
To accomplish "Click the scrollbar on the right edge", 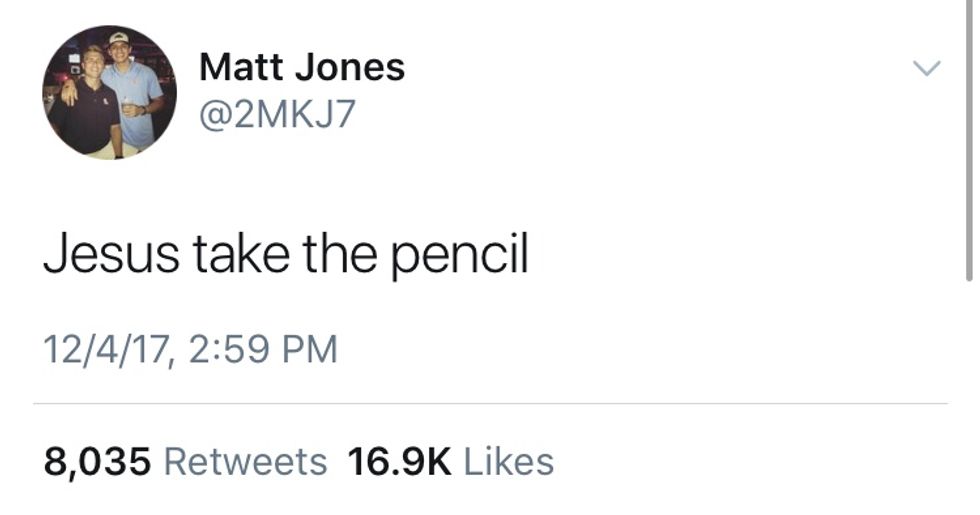I will (969, 140).
